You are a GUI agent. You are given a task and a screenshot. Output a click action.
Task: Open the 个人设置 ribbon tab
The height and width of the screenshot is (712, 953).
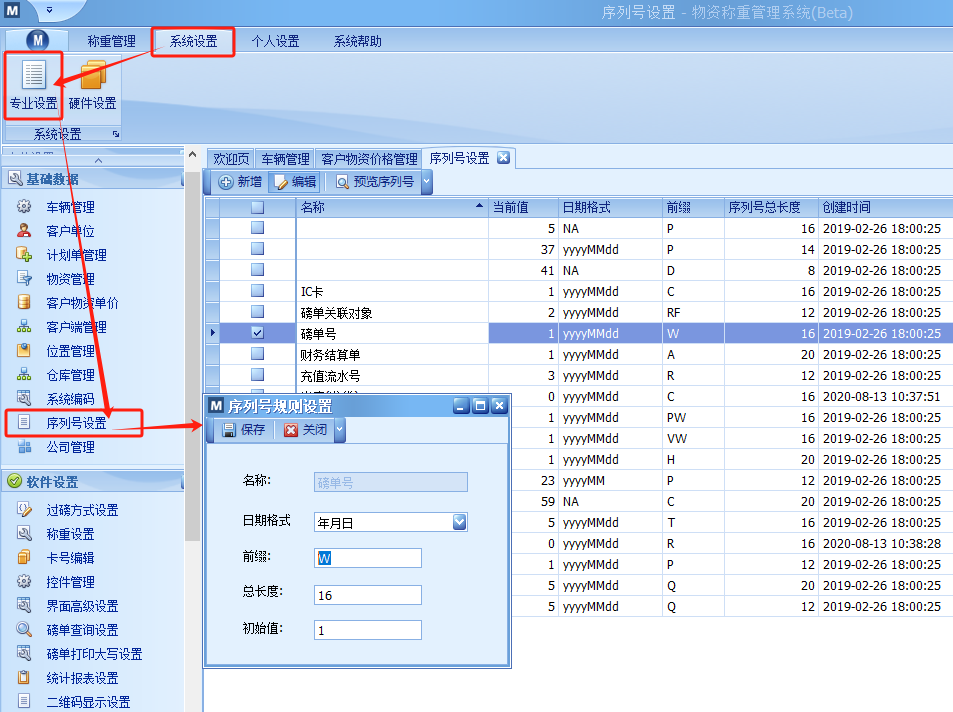pos(275,41)
